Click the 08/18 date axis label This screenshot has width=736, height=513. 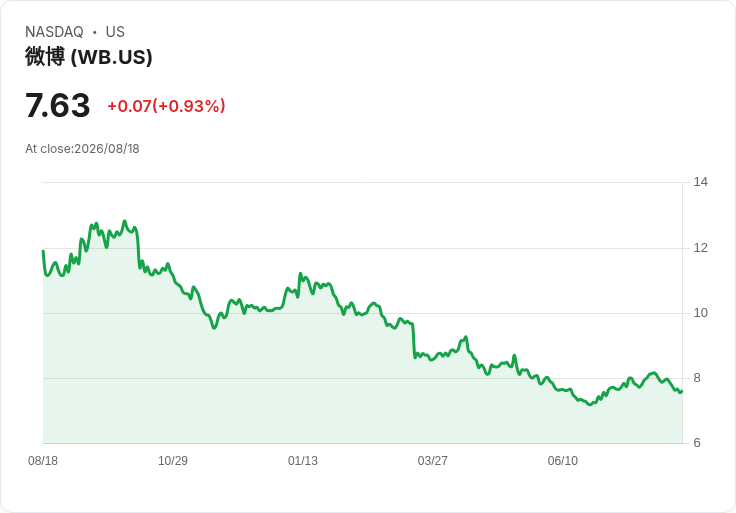[43, 460]
